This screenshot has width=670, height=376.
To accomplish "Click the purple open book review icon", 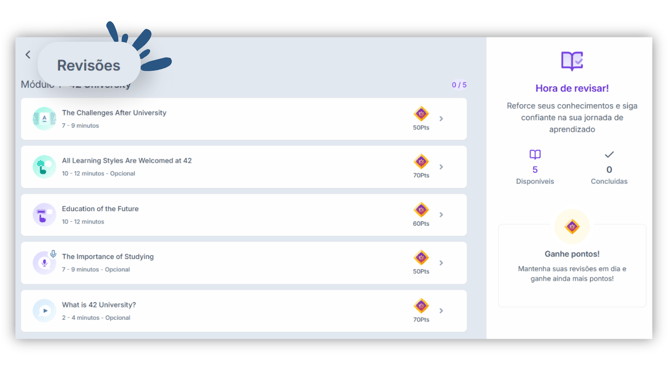I will click(x=572, y=61).
